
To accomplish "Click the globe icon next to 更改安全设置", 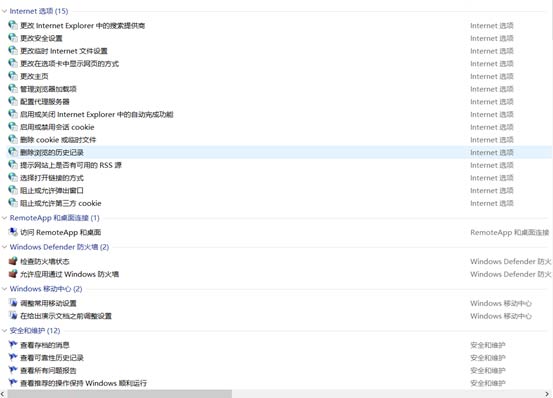I will click(x=13, y=37).
